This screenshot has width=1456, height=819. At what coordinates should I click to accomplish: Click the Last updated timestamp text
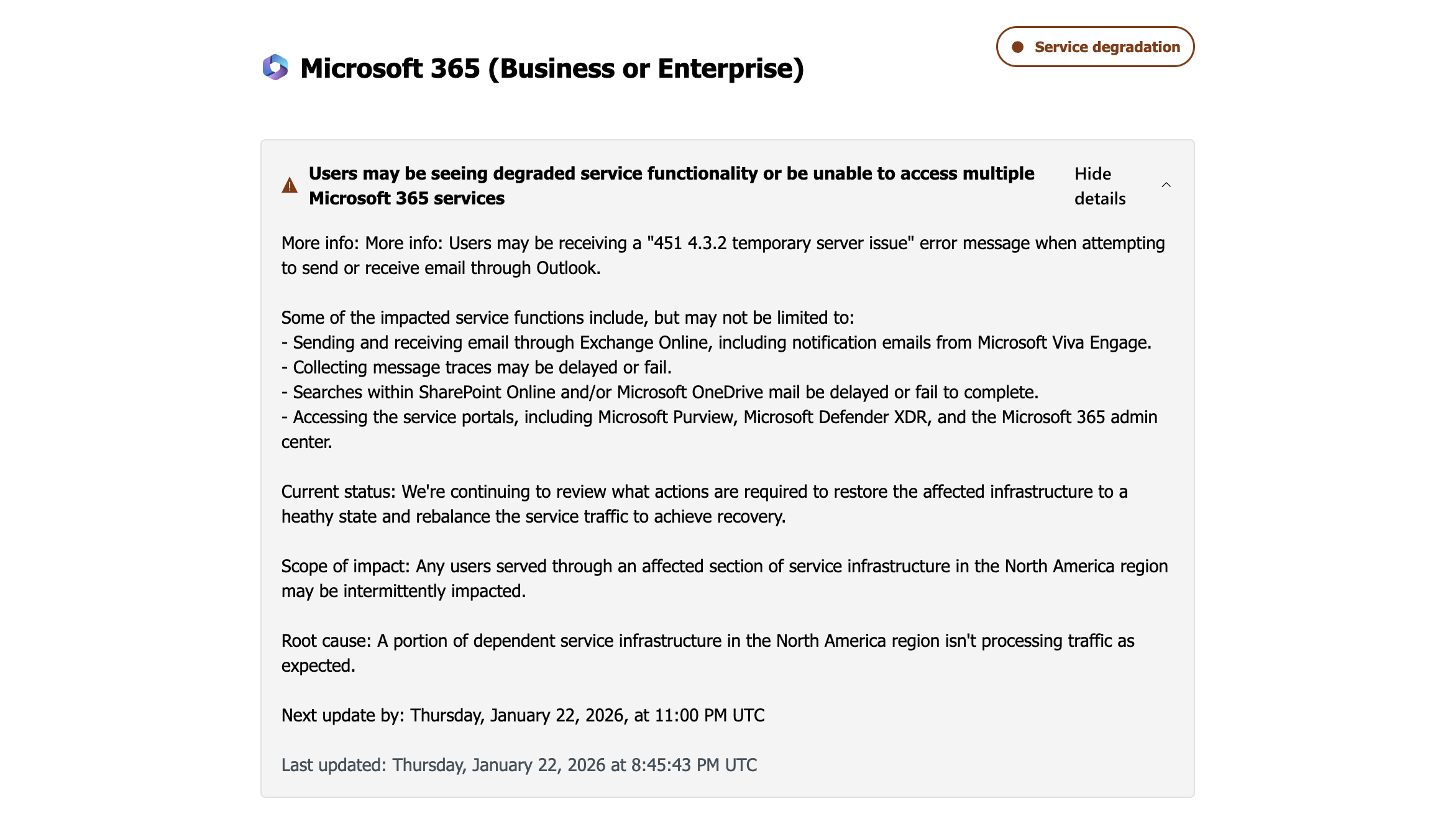click(x=519, y=765)
